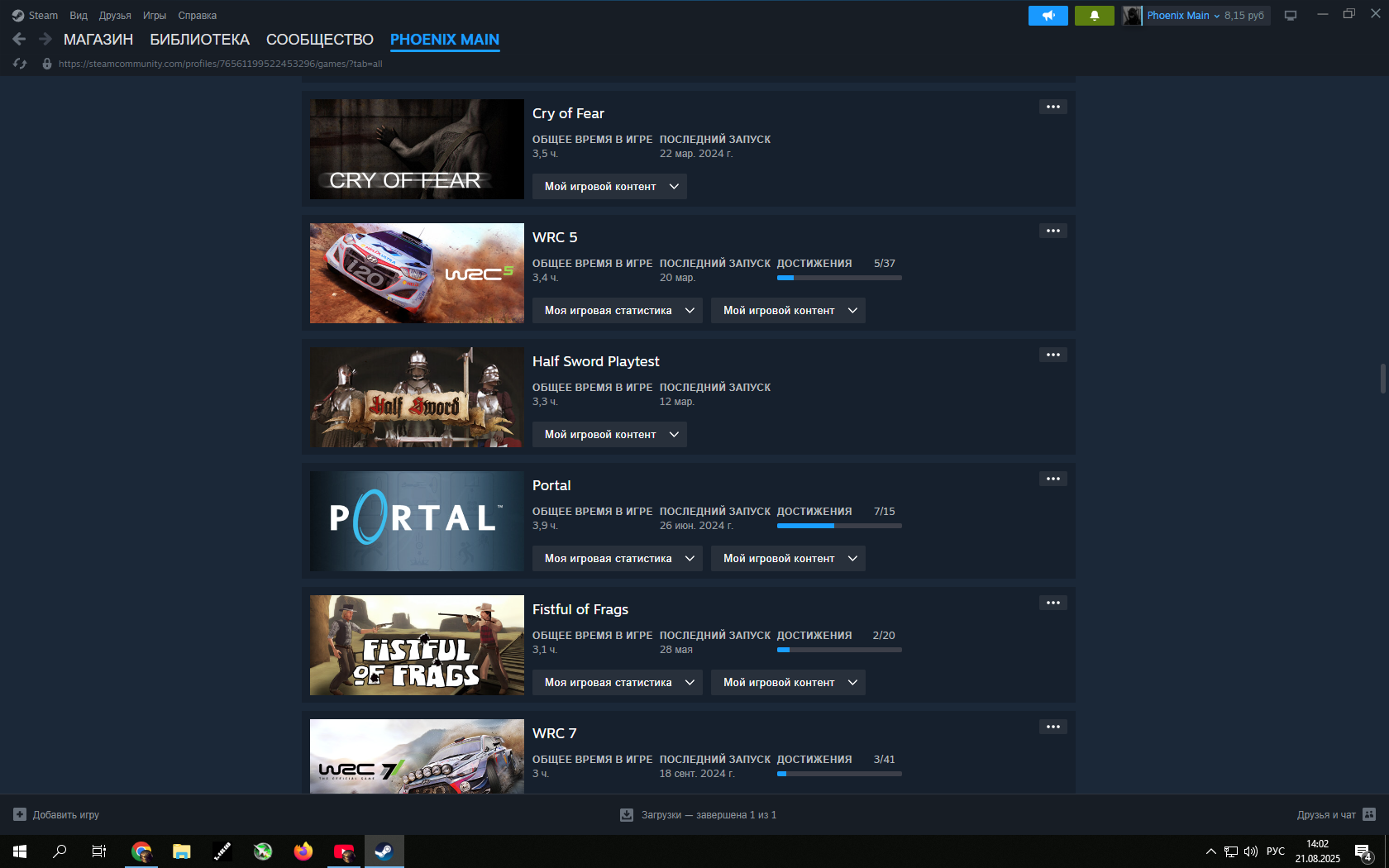1389x868 pixels.
Task: Open notifications with the green bell button
Action: click(x=1094, y=16)
